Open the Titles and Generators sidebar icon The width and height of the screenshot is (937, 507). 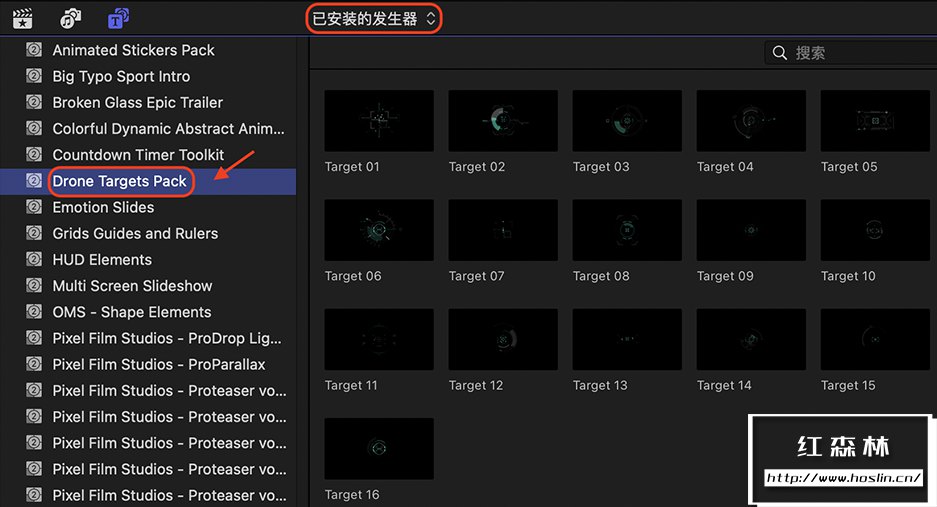tap(118, 19)
